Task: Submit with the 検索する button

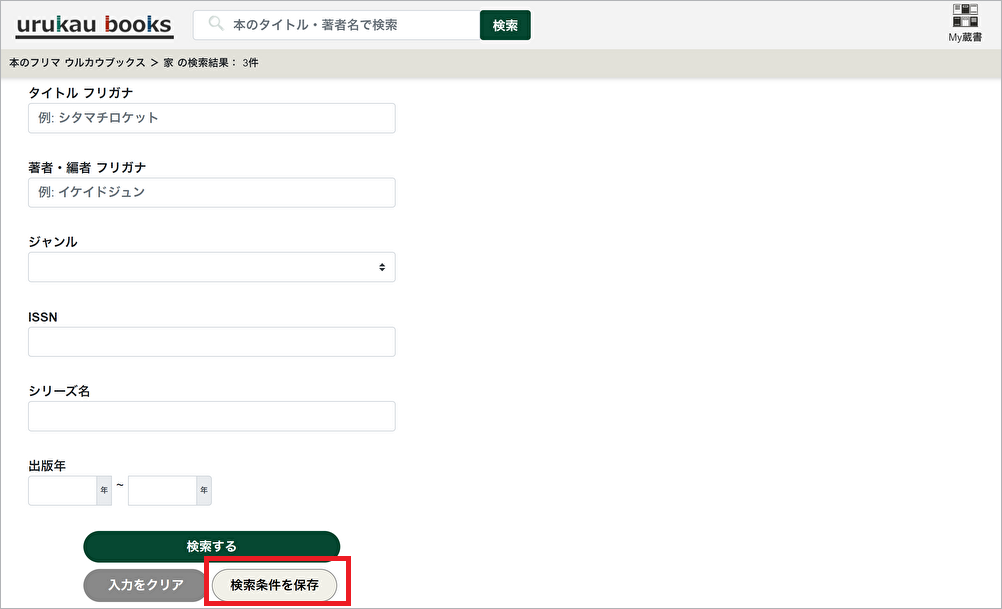Action: coord(211,546)
